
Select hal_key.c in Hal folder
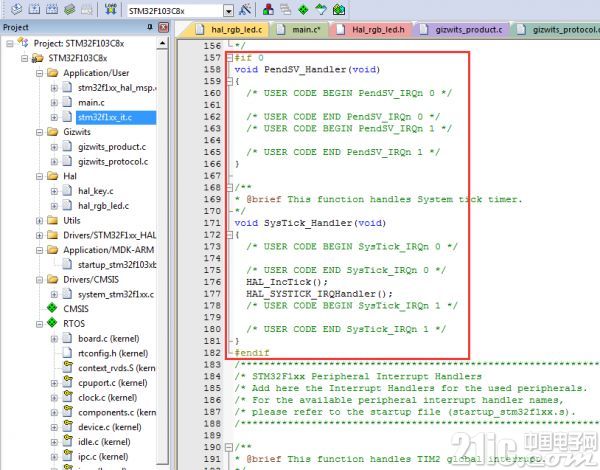(x=96, y=191)
